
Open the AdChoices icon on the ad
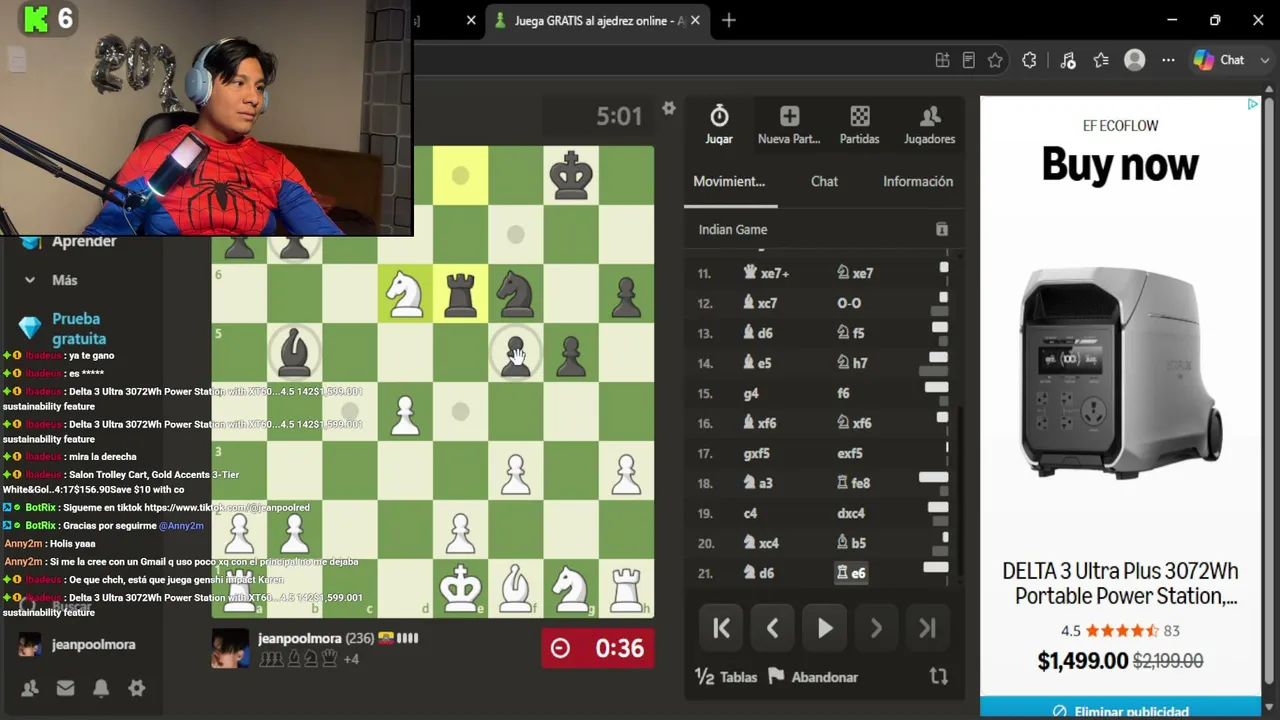coord(1253,104)
